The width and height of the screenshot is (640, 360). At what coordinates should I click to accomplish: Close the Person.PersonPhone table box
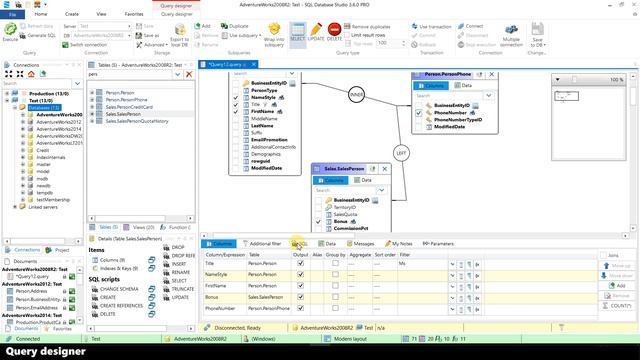[x=491, y=74]
